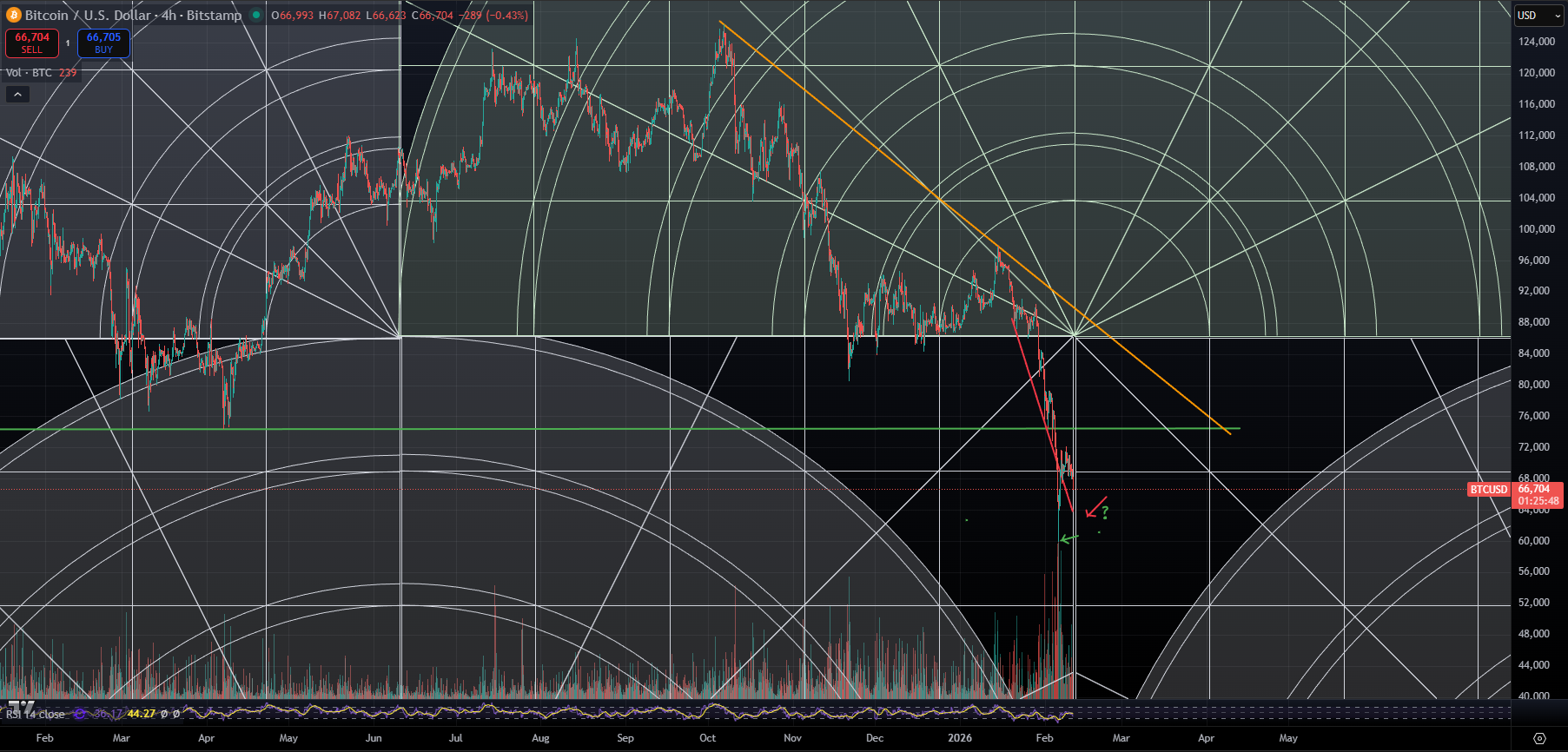This screenshot has height=752, width=1568.
Task: Click the 52,000 price axis label
Action: point(1534,603)
